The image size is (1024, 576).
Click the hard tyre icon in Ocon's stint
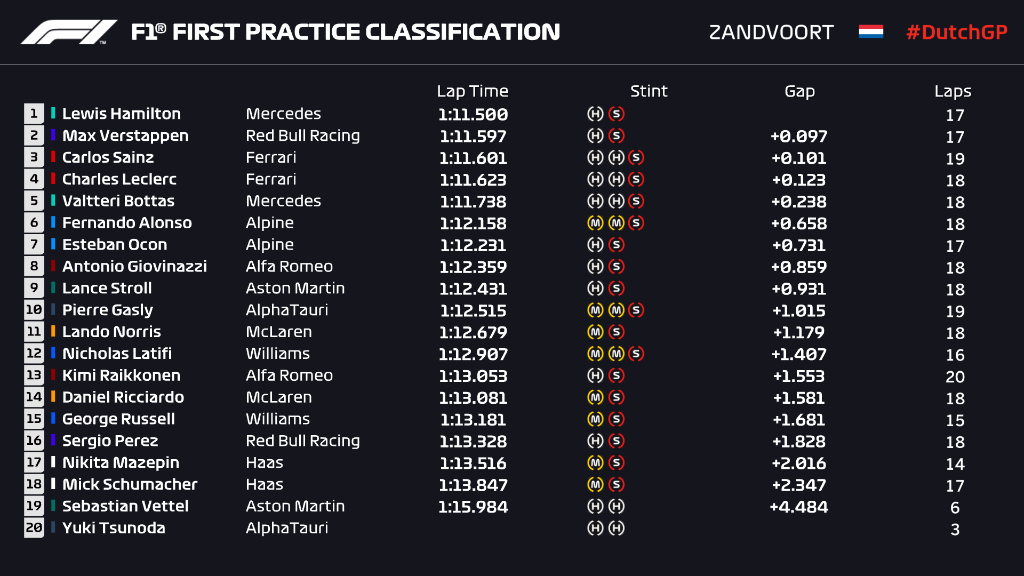click(595, 245)
